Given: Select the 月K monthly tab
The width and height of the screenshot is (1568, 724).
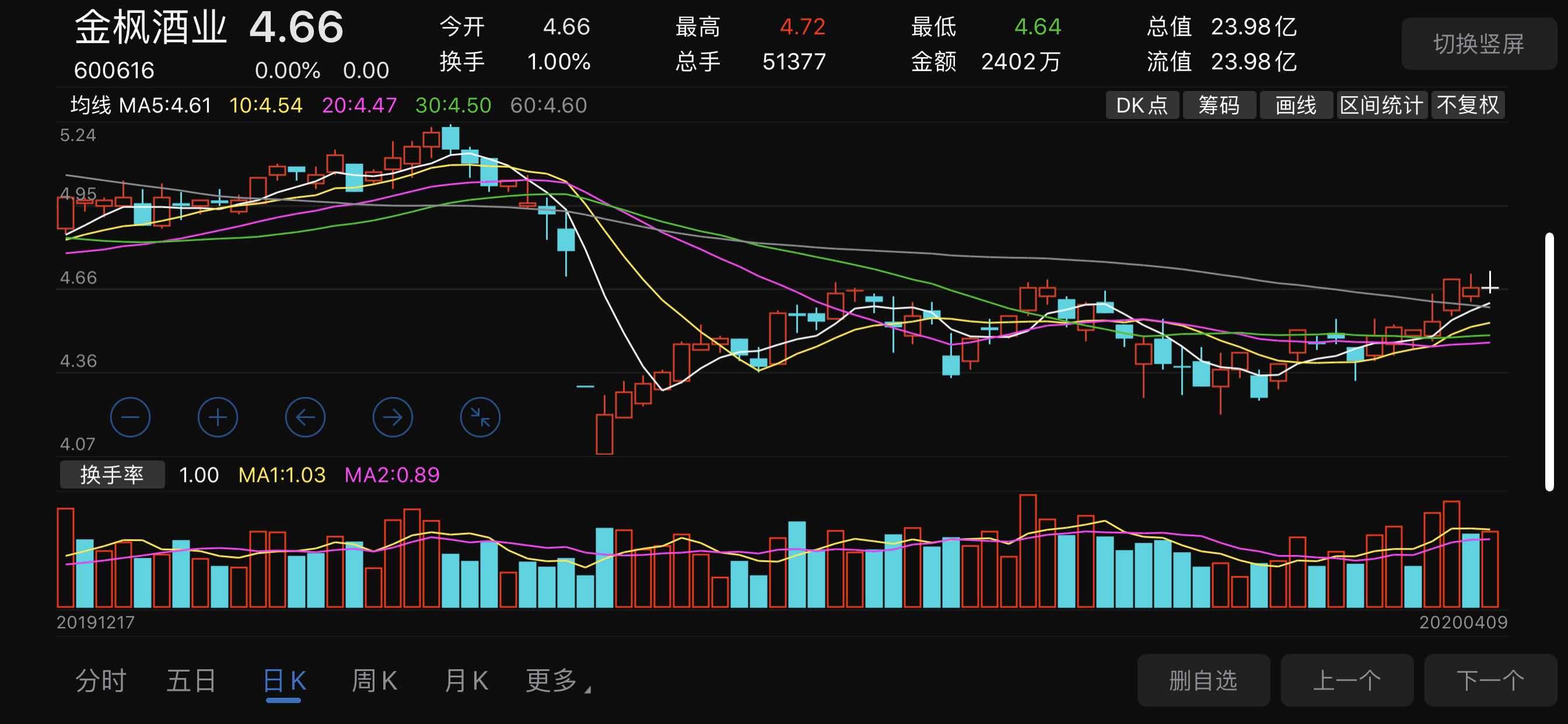Looking at the screenshot, I should (x=466, y=681).
